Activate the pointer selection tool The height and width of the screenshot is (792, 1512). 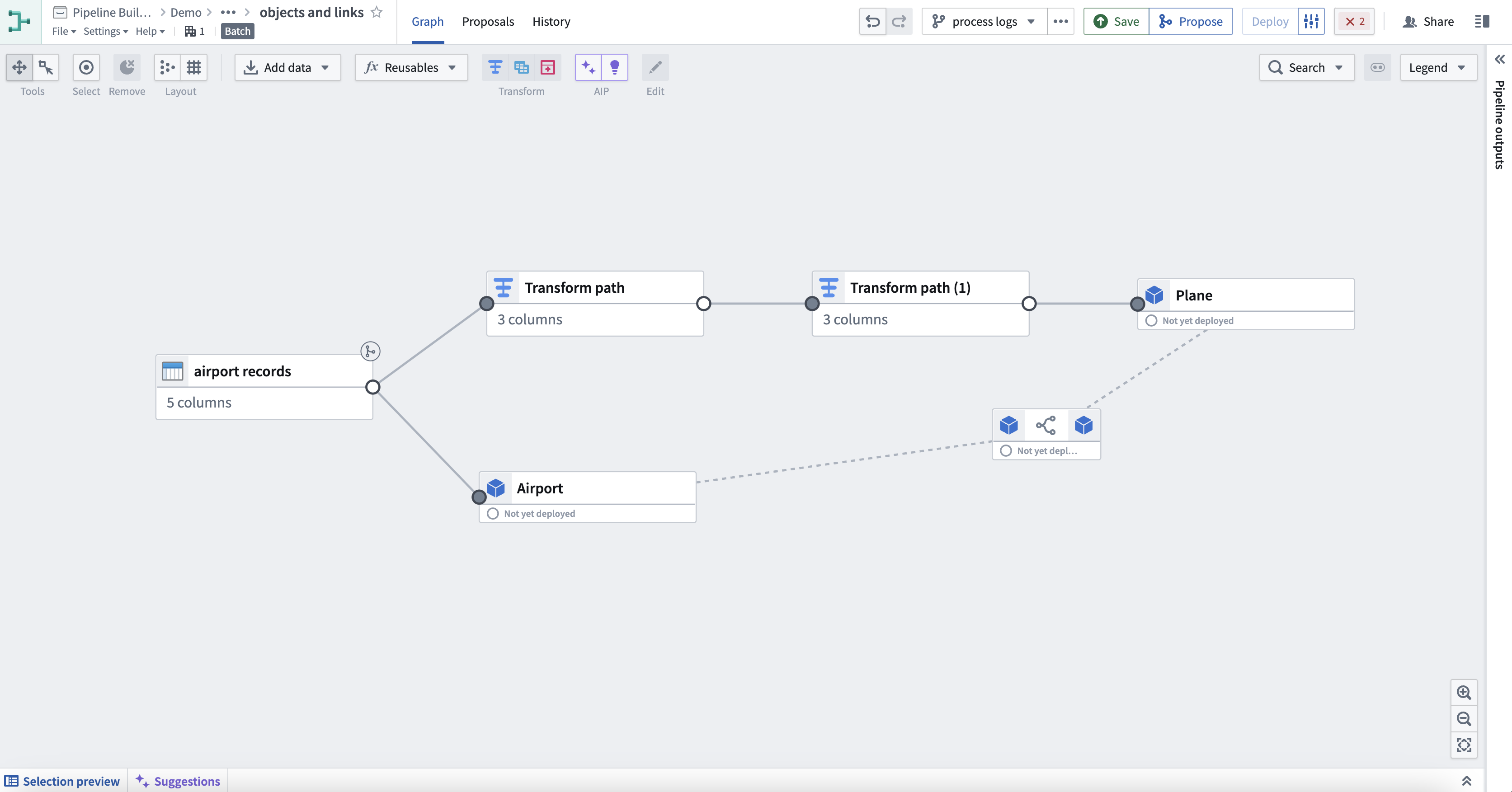(46, 67)
